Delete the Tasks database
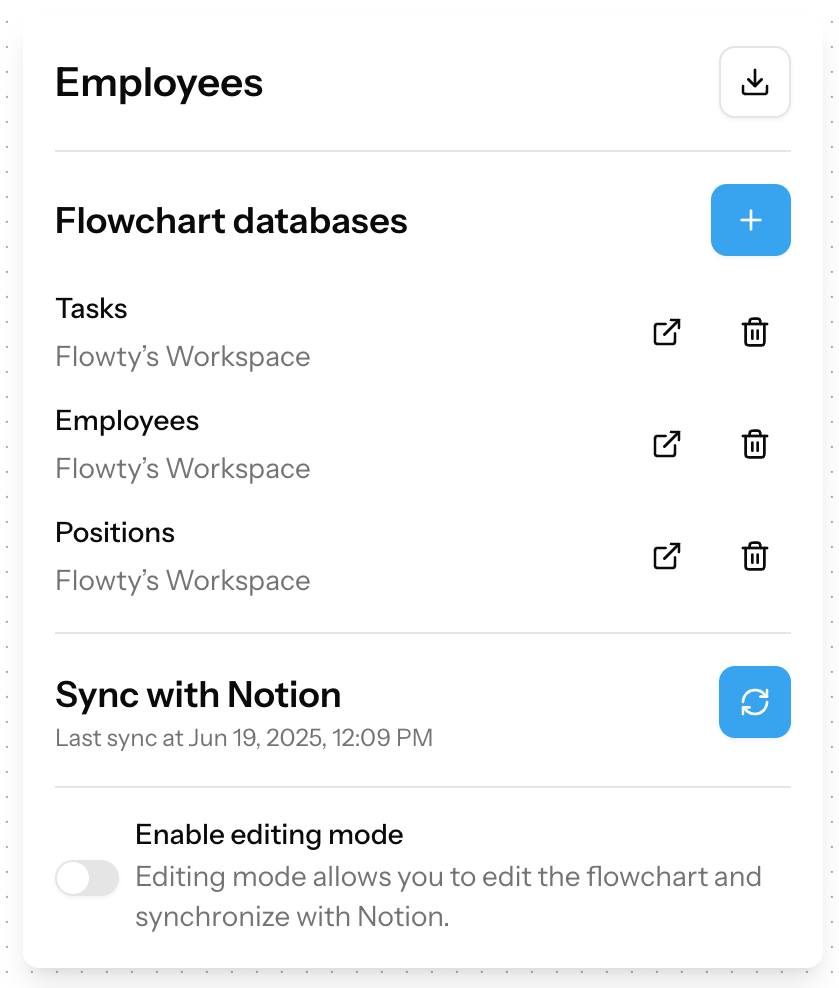This screenshot has height=988, width=839. coord(755,332)
